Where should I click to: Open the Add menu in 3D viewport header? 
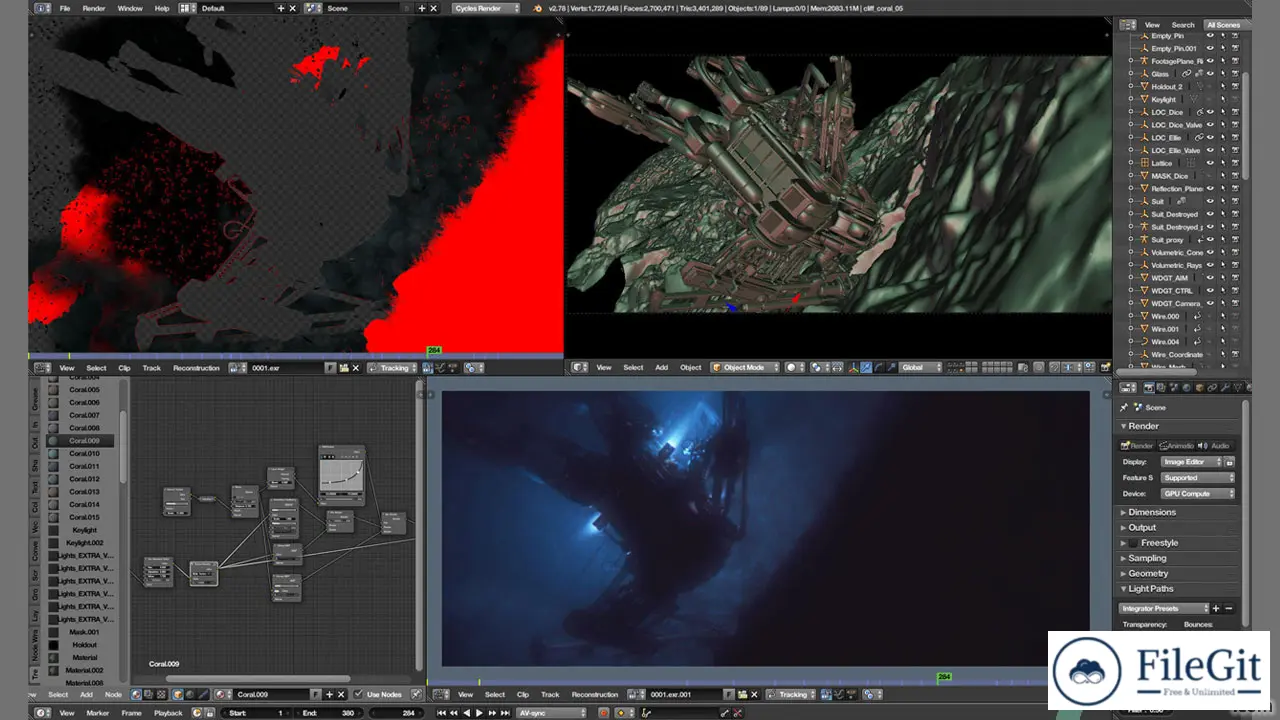pyautogui.click(x=661, y=367)
